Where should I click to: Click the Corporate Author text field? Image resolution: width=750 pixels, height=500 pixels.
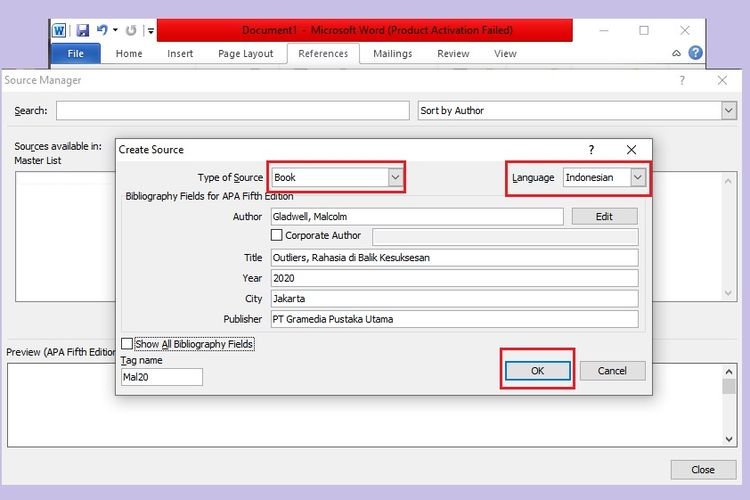tap(506, 236)
